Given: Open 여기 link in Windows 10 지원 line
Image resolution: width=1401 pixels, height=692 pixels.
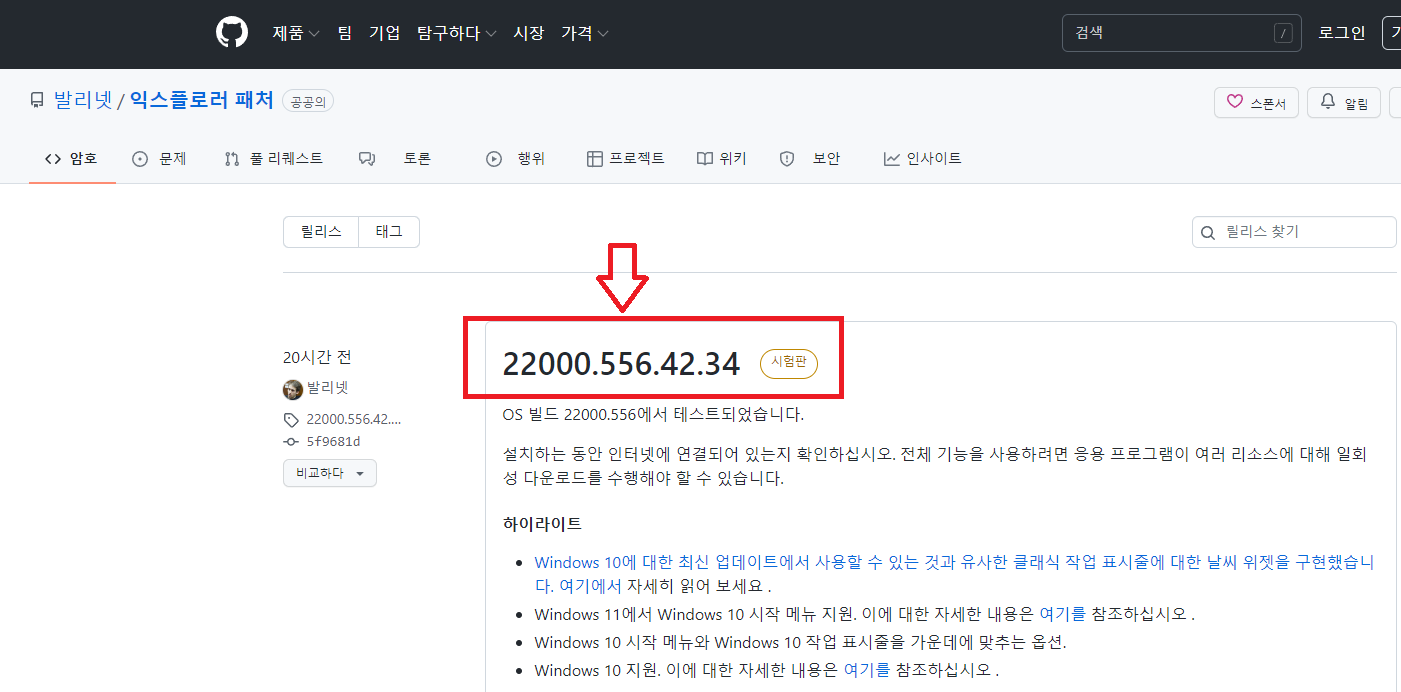Looking at the screenshot, I should point(868,669).
